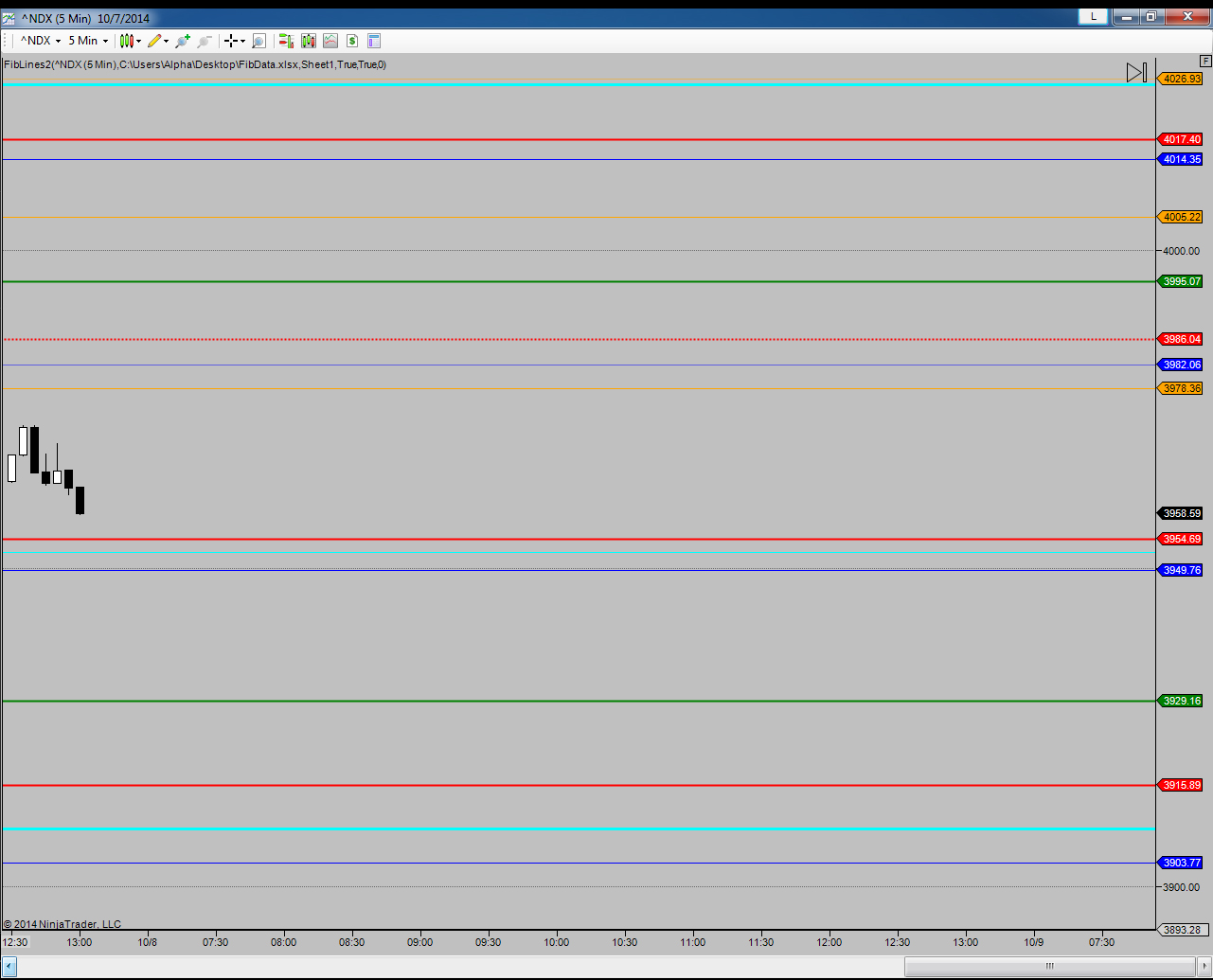
Task: Minimize the ^NDX chart window
Action: click(x=1126, y=16)
